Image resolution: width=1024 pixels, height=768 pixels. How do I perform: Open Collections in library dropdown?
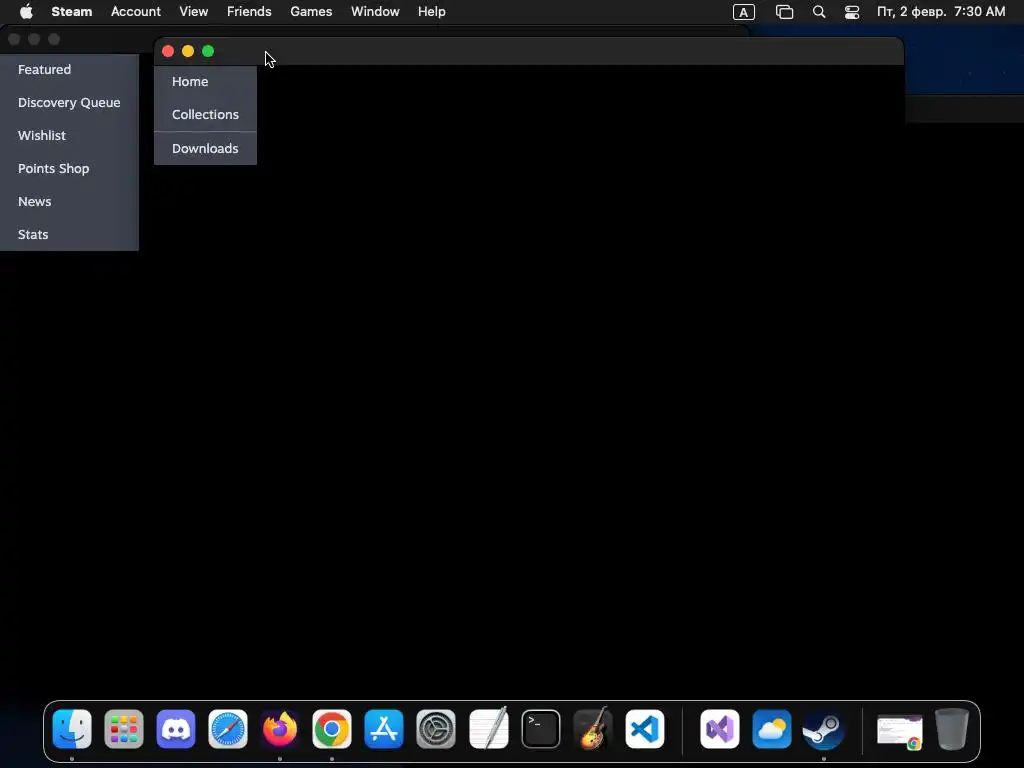[205, 114]
